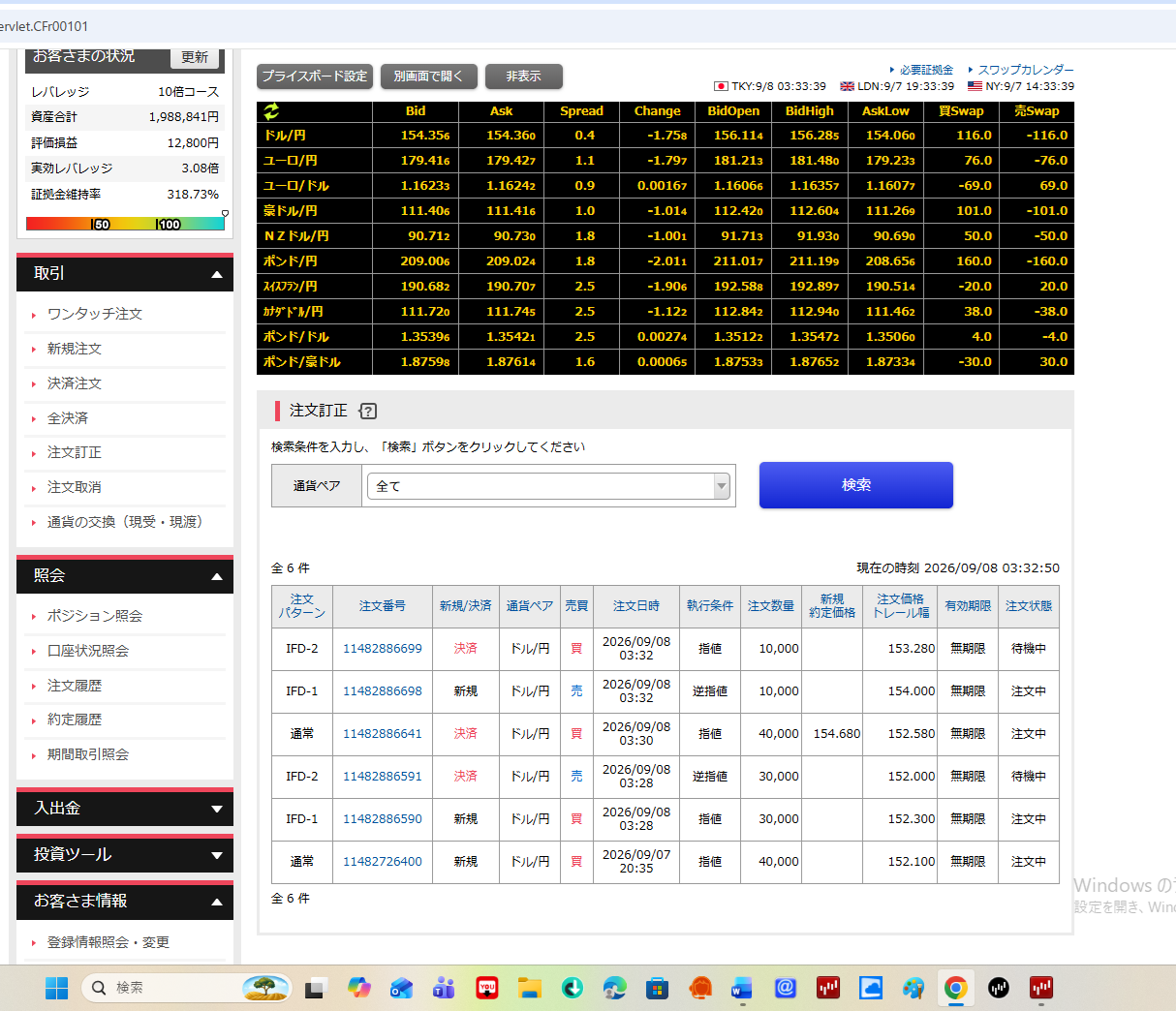Open 口座状況照会 in the sidebar
Screen dimensions: 1176x1011
pyautogui.click(x=88, y=651)
